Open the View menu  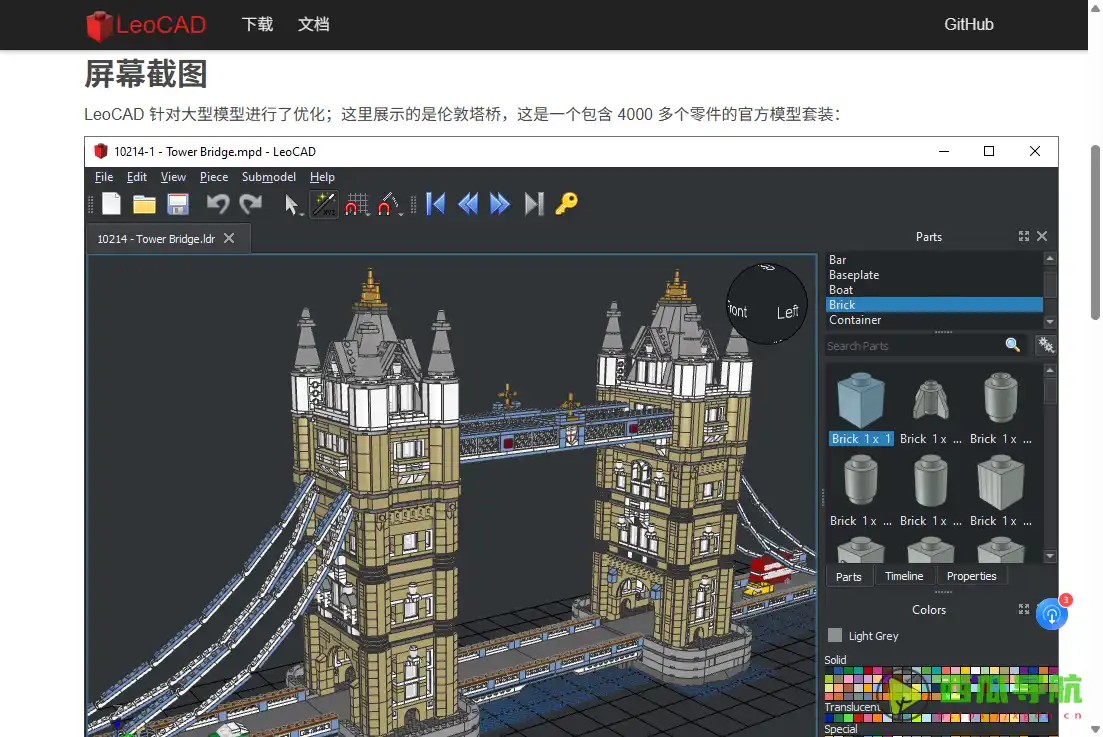click(173, 177)
